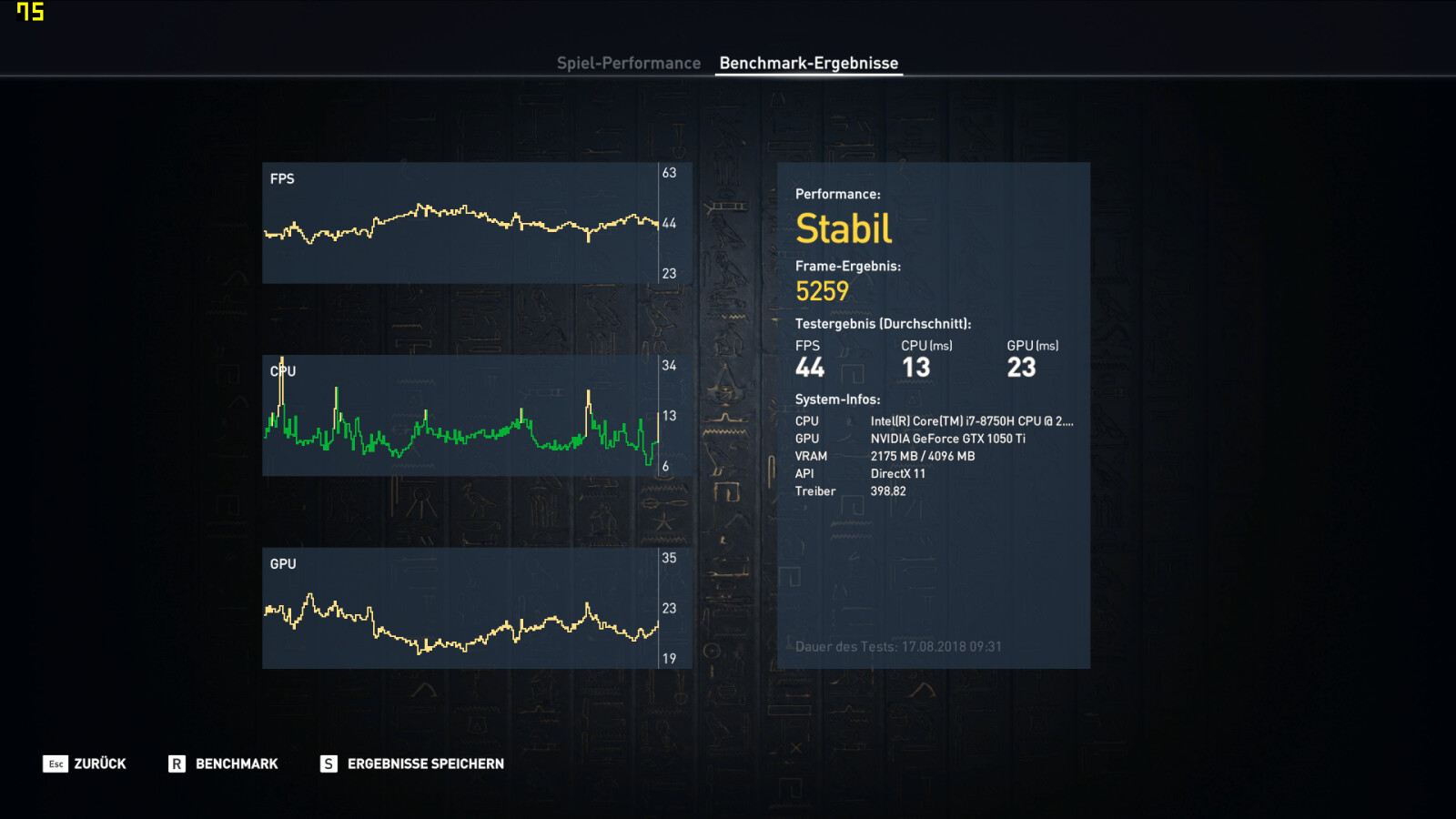Click the CPU (ms) value 13
Image resolution: width=1456 pixels, height=819 pixels.
click(915, 368)
